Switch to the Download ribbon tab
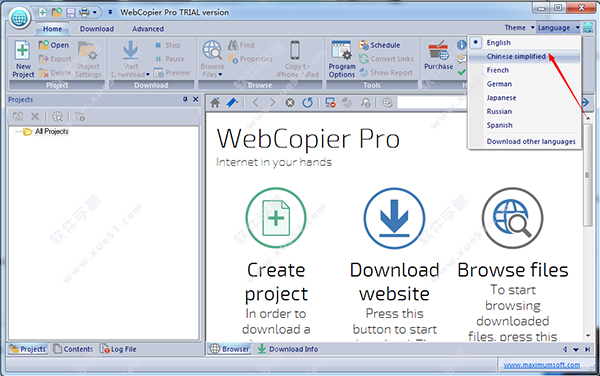The height and width of the screenshot is (376, 600). coord(97,29)
